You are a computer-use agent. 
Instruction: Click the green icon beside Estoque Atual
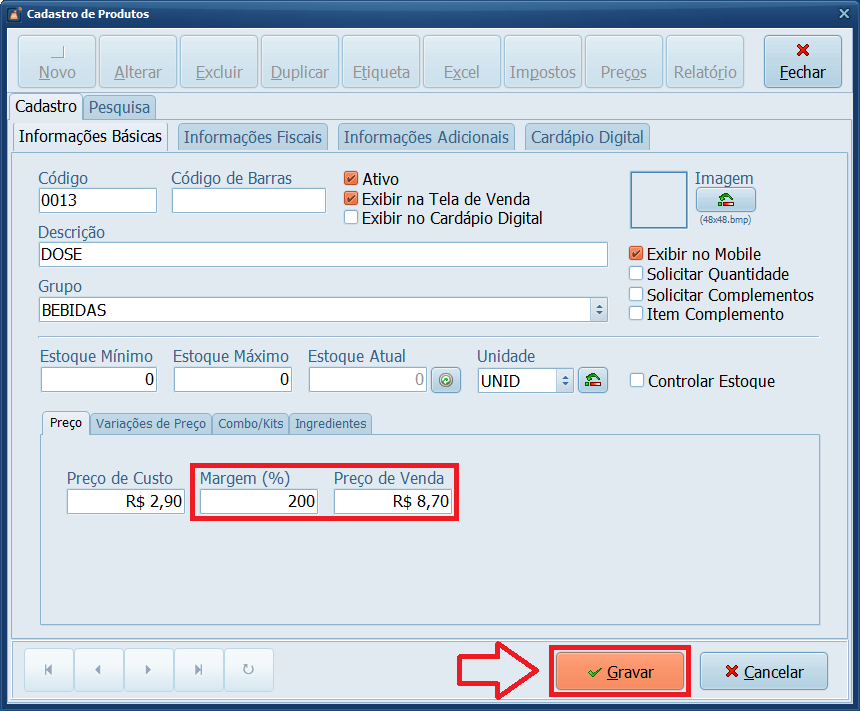pos(446,380)
